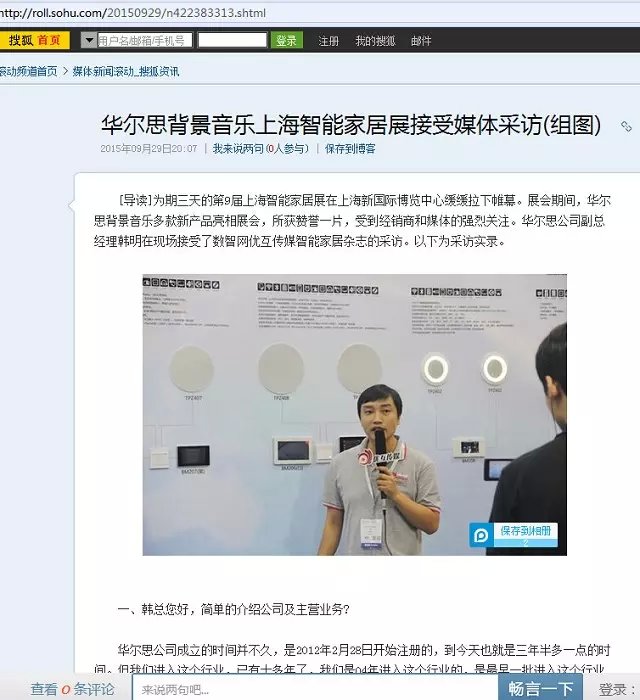
Task: Click the browser URL address bar
Action: pos(320,12)
